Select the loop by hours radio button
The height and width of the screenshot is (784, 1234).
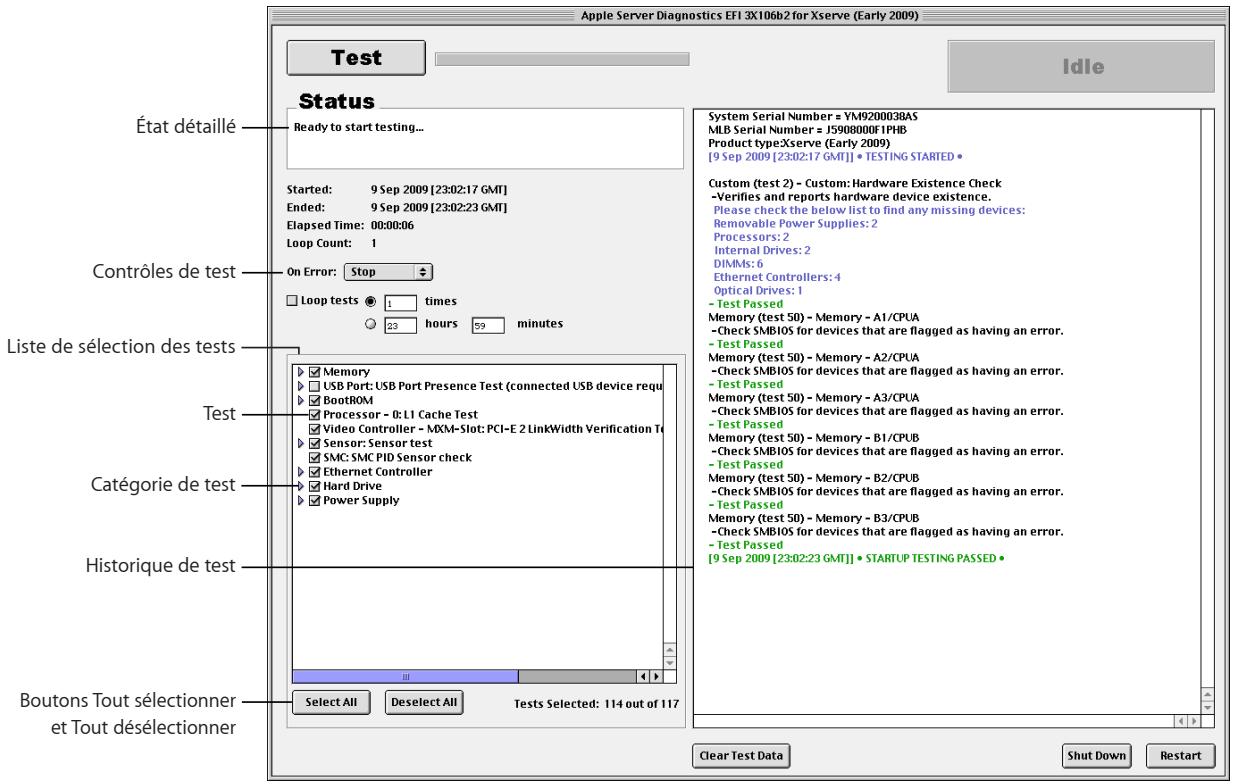[370, 323]
